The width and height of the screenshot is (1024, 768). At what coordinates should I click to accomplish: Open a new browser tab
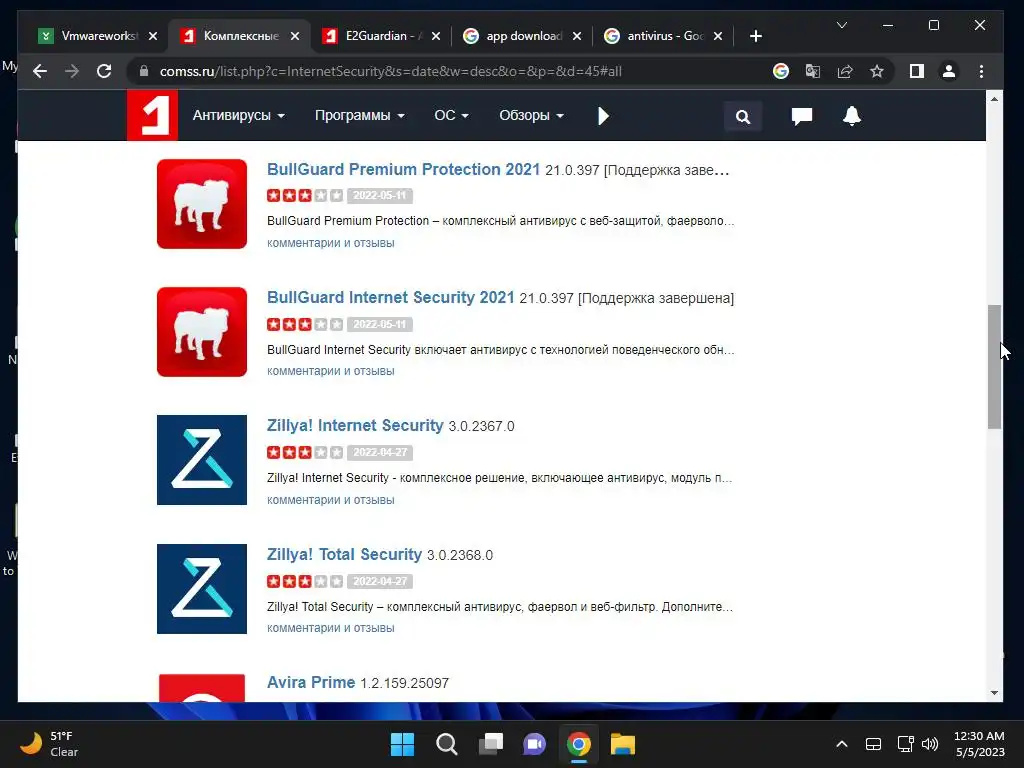tap(756, 36)
